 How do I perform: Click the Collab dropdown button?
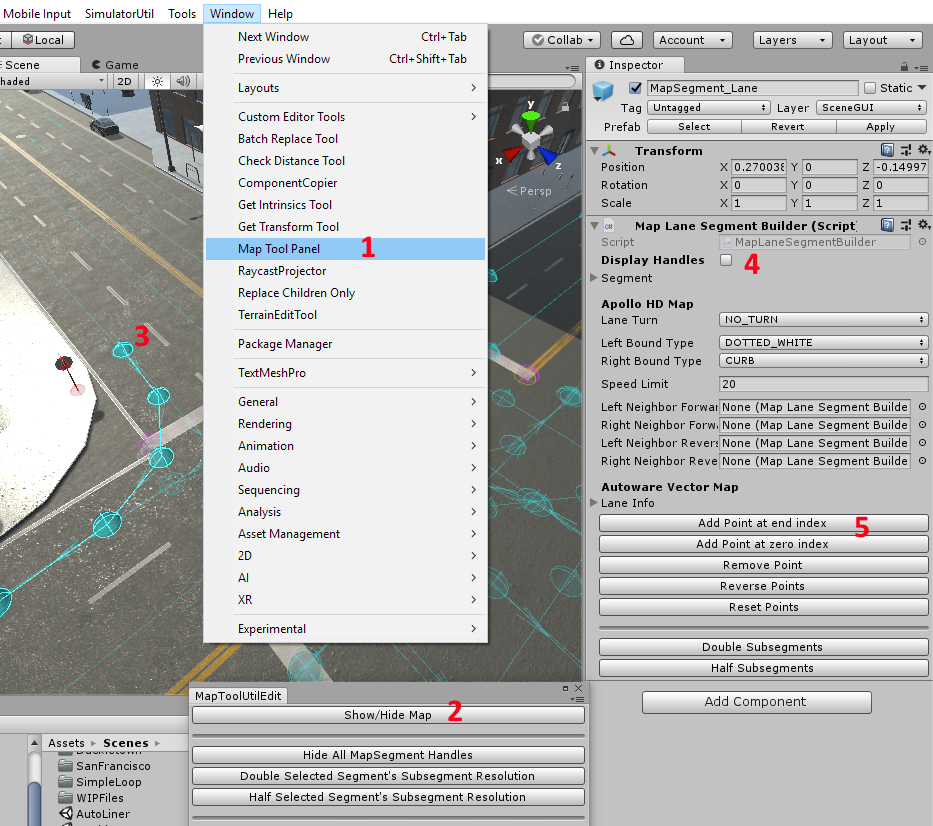coord(561,40)
